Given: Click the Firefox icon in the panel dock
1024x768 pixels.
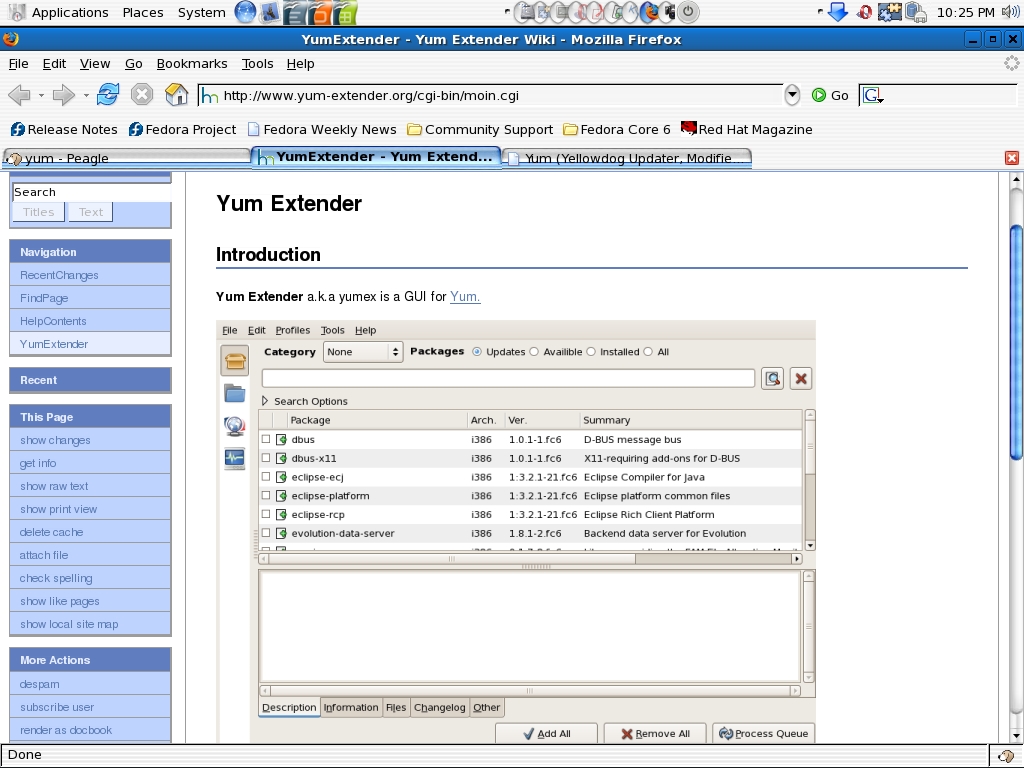Looking at the screenshot, I should point(648,12).
